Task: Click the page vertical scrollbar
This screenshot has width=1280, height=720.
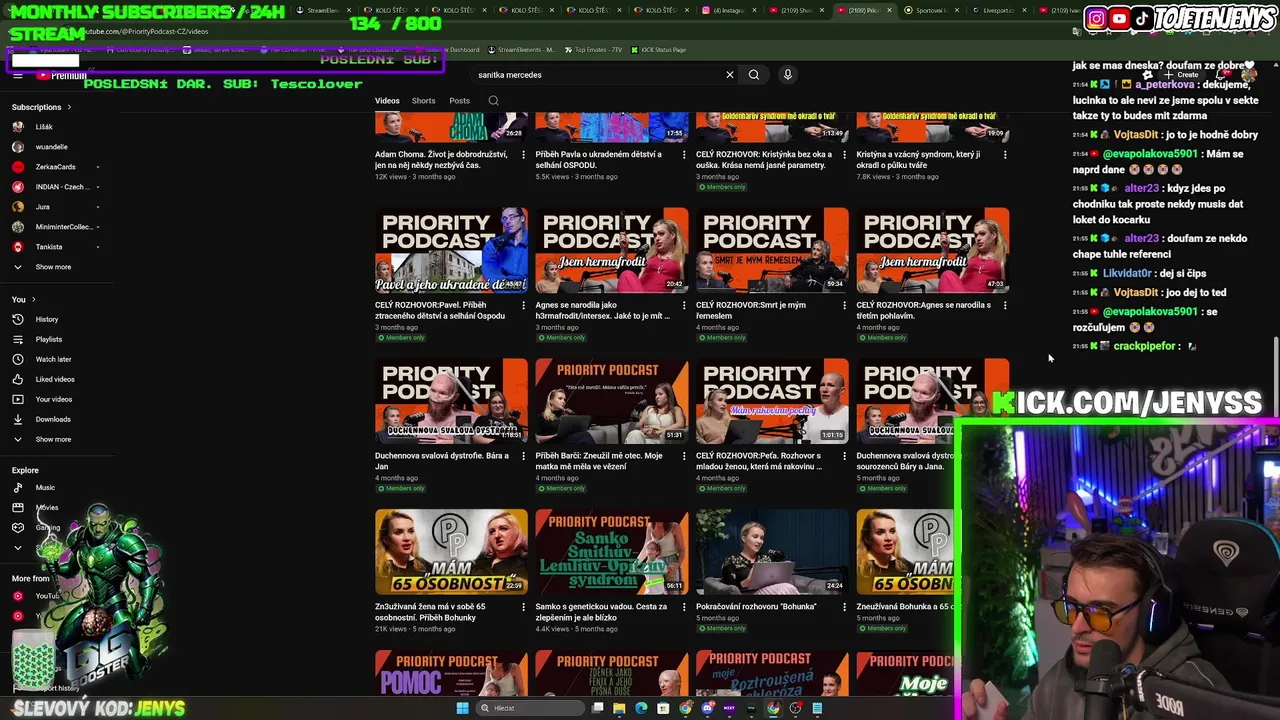Action: click(1276, 375)
